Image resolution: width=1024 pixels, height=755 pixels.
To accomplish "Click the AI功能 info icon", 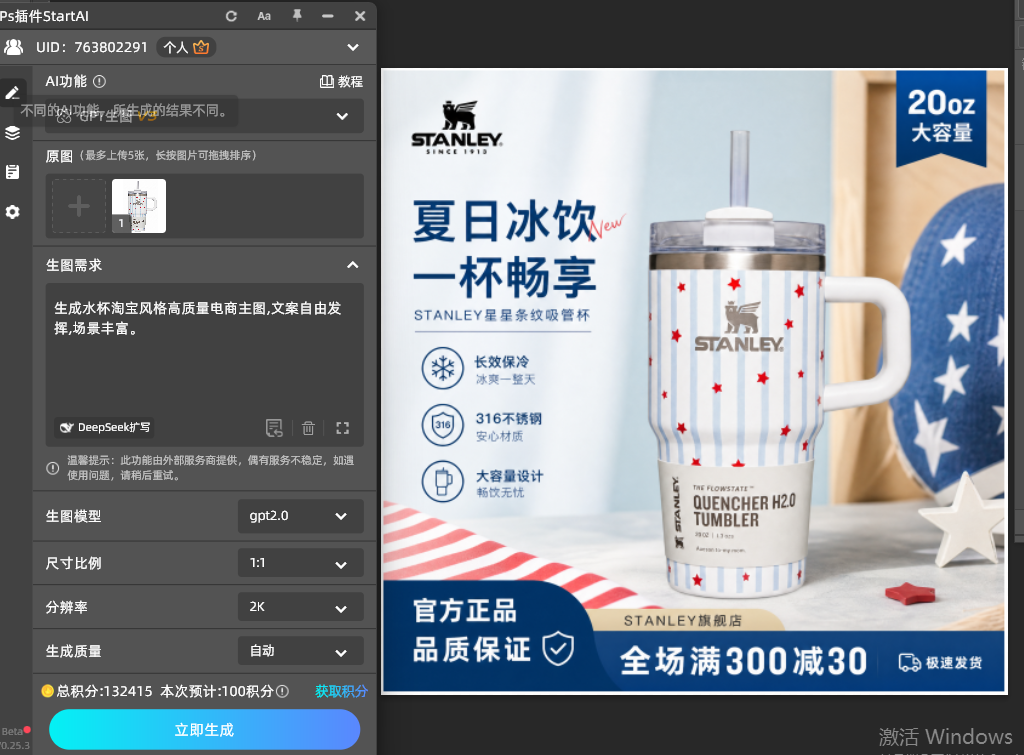I will click(x=99, y=82).
